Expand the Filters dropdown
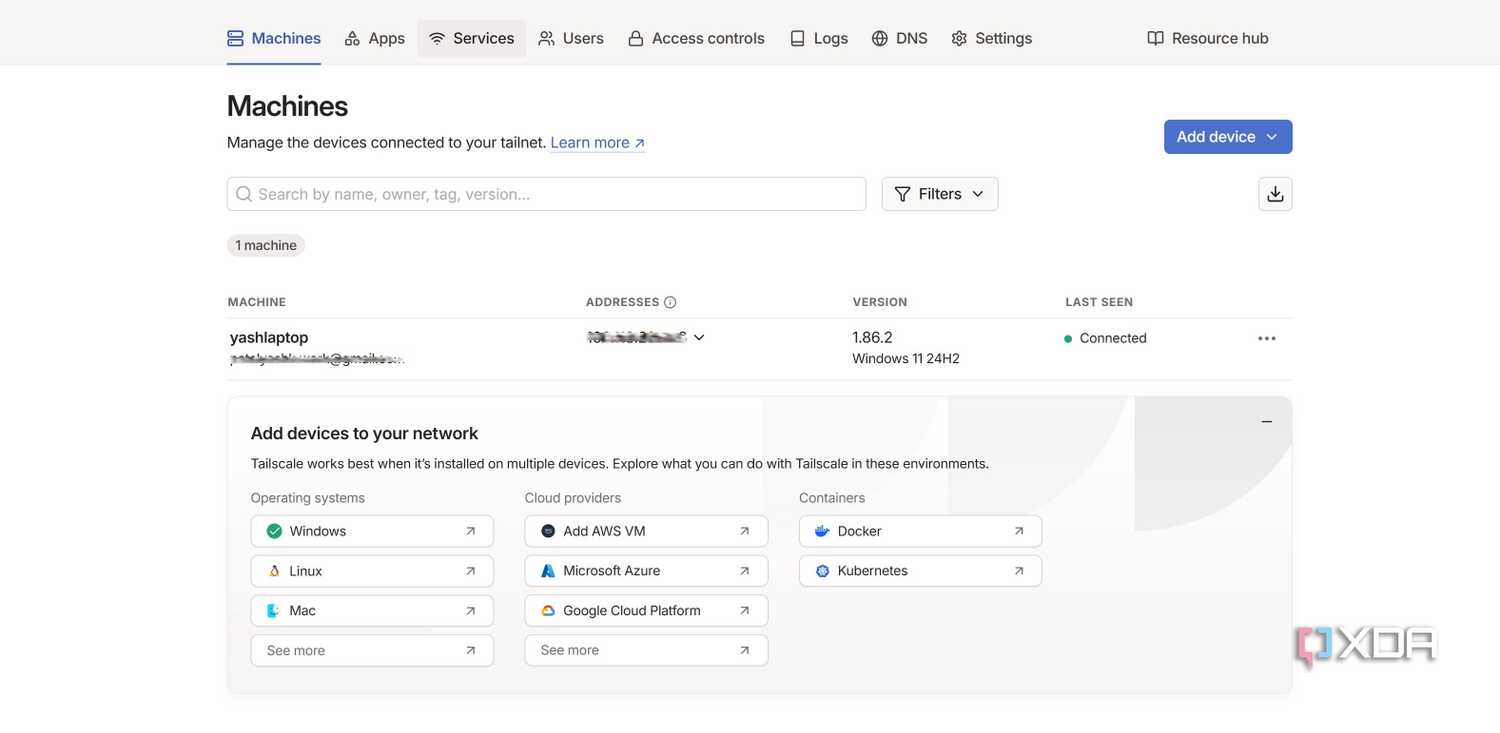The image size is (1500, 733). (x=940, y=194)
